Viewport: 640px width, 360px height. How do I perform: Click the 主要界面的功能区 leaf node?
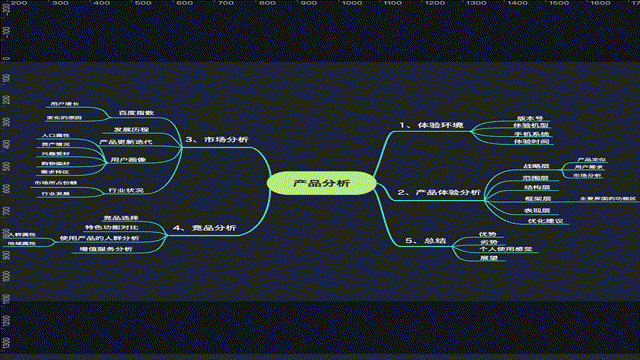[608, 199]
